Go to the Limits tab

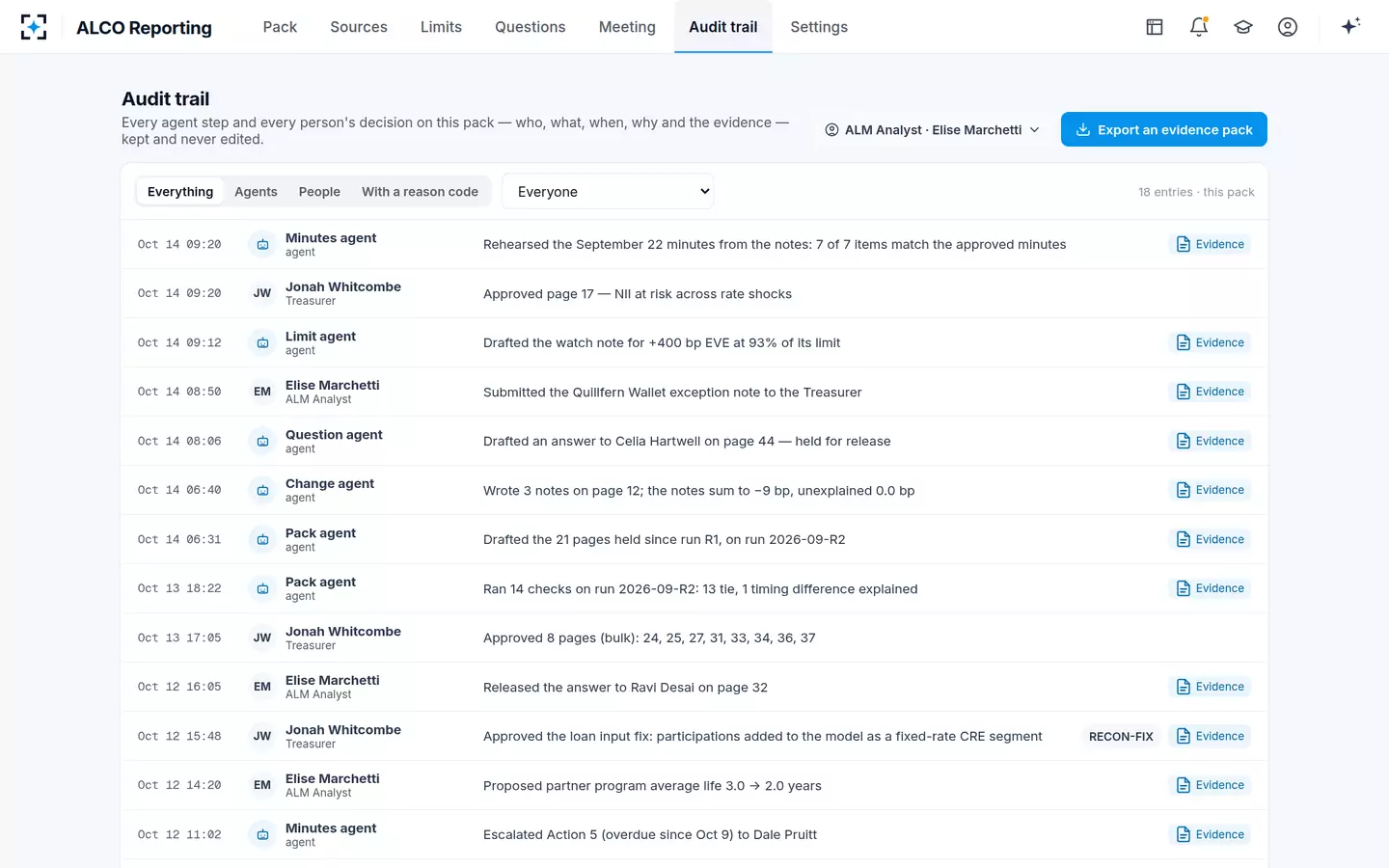pos(441,27)
